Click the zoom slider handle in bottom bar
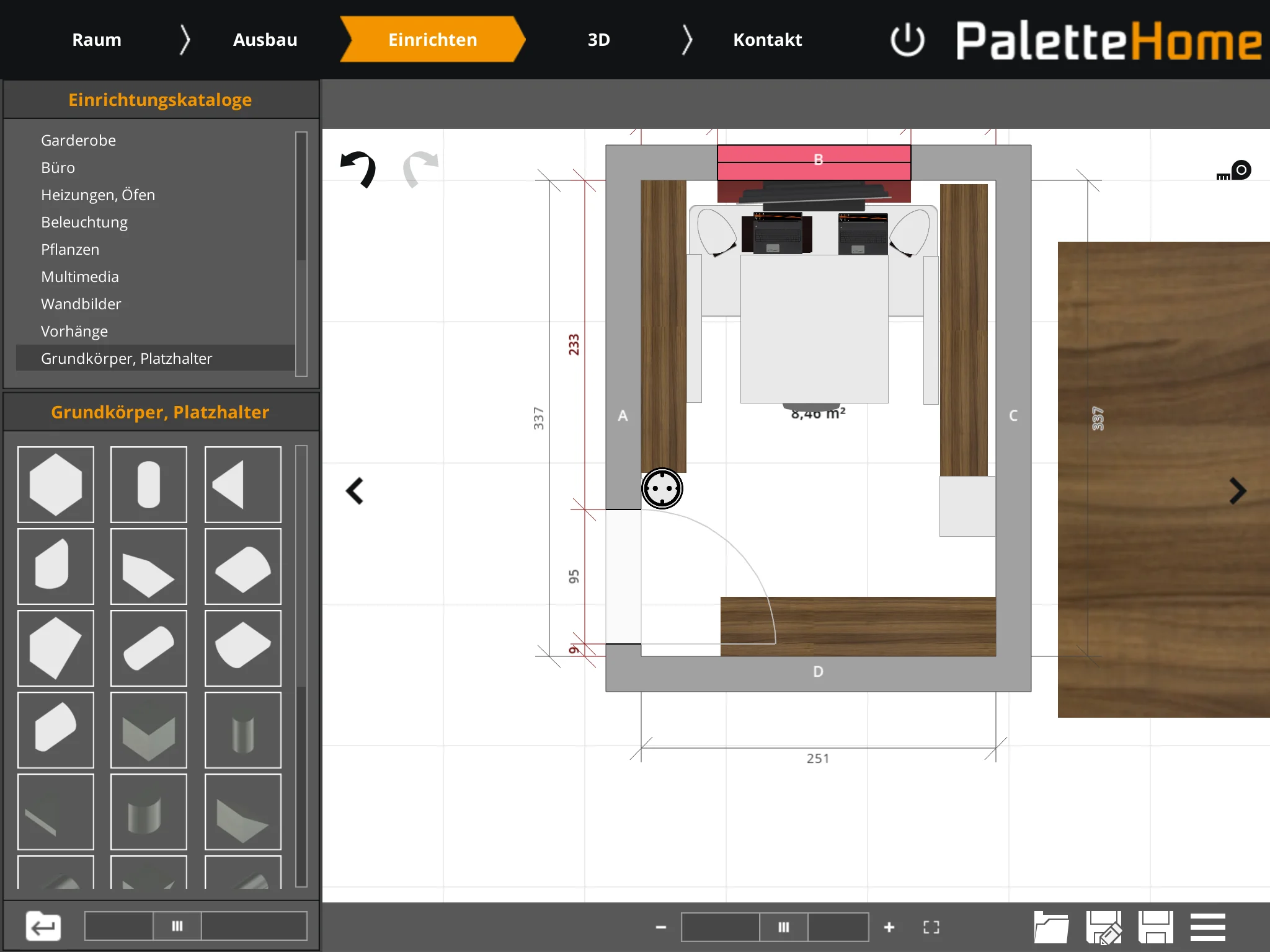The width and height of the screenshot is (1270, 952). point(784,927)
